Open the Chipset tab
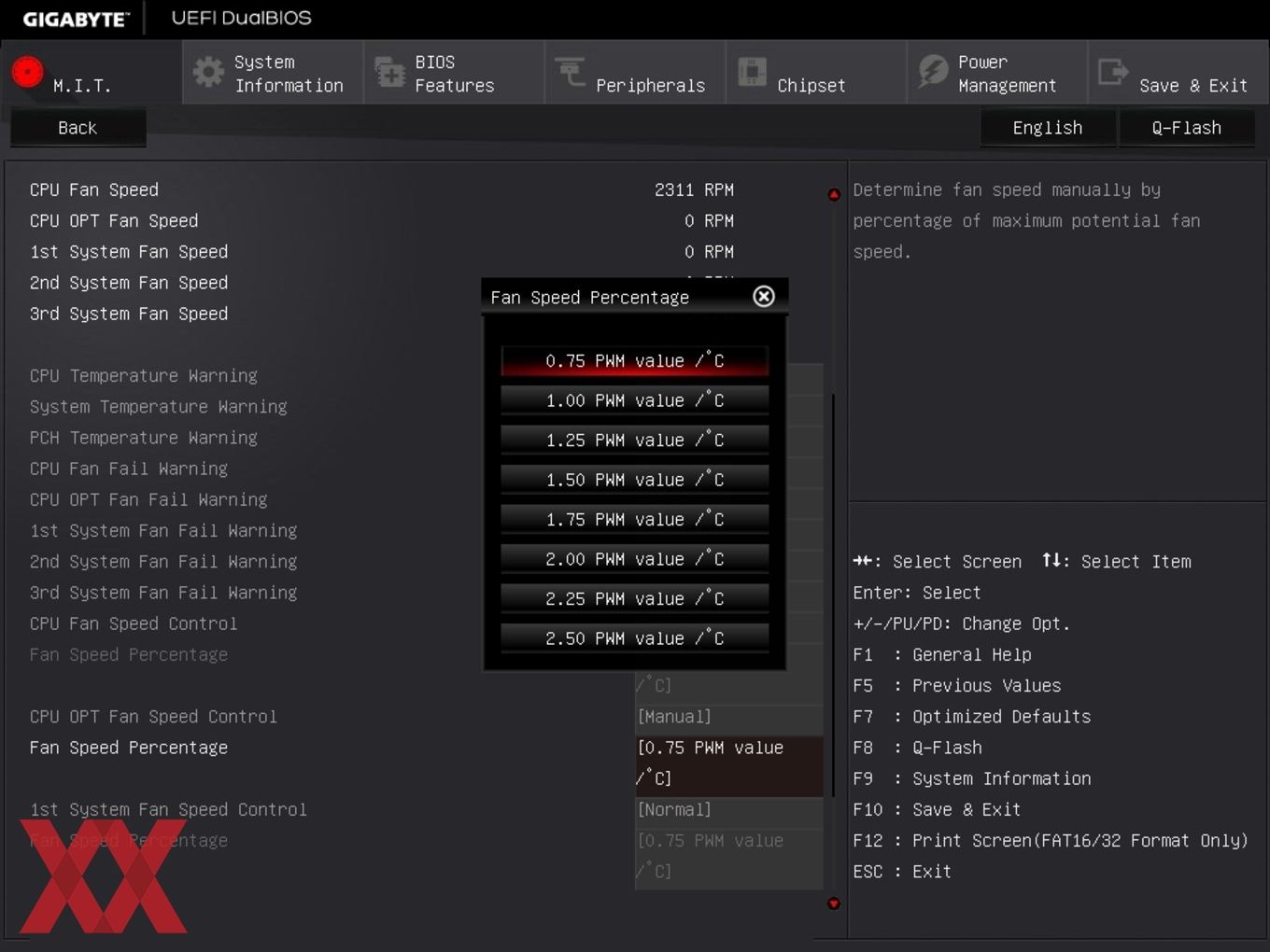The height and width of the screenshot is (952, 1270). tap(816, 72)
